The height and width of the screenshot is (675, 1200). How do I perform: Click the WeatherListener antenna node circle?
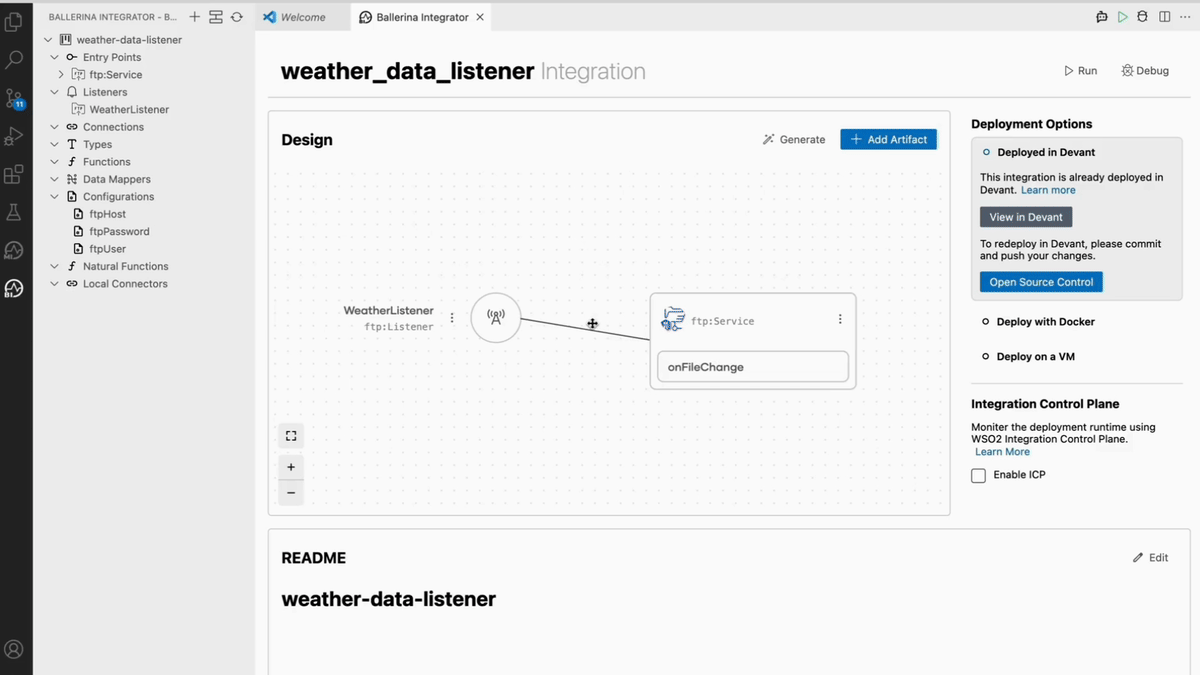(496, 318)
